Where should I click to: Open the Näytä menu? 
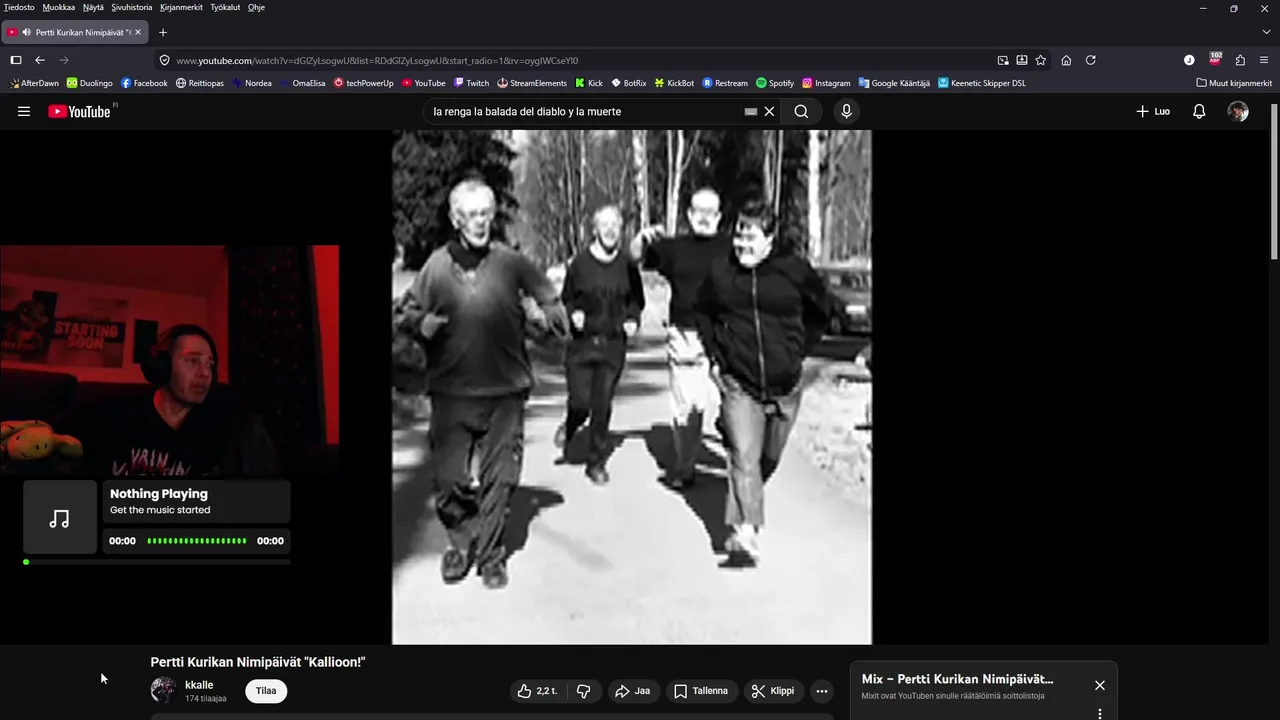(x=93, y=7)
